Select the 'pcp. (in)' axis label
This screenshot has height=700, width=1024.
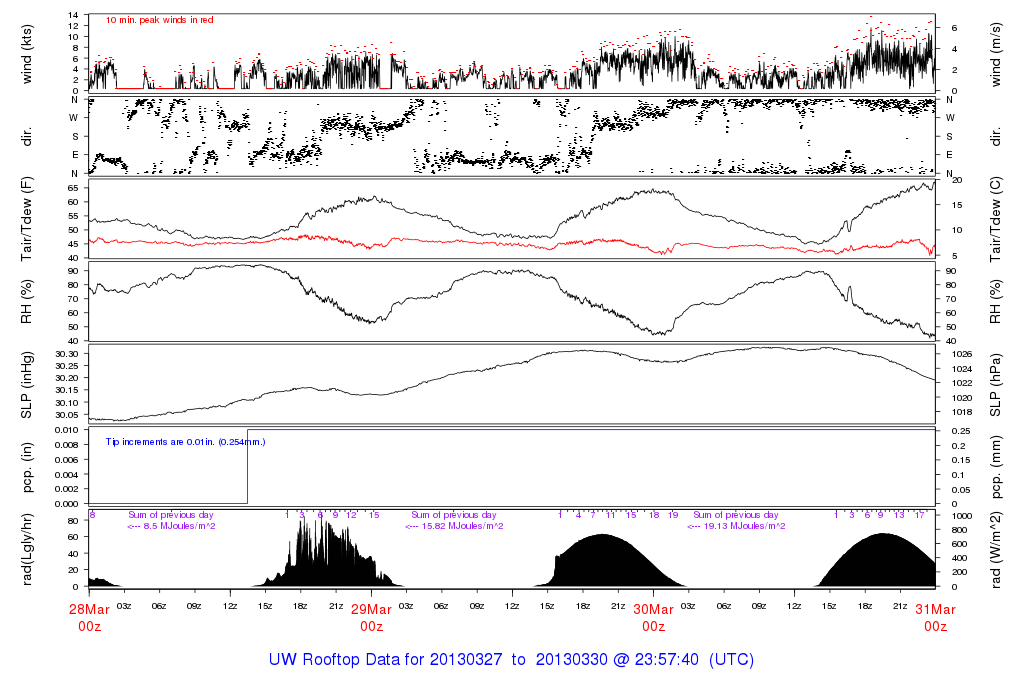pos(27,466)
